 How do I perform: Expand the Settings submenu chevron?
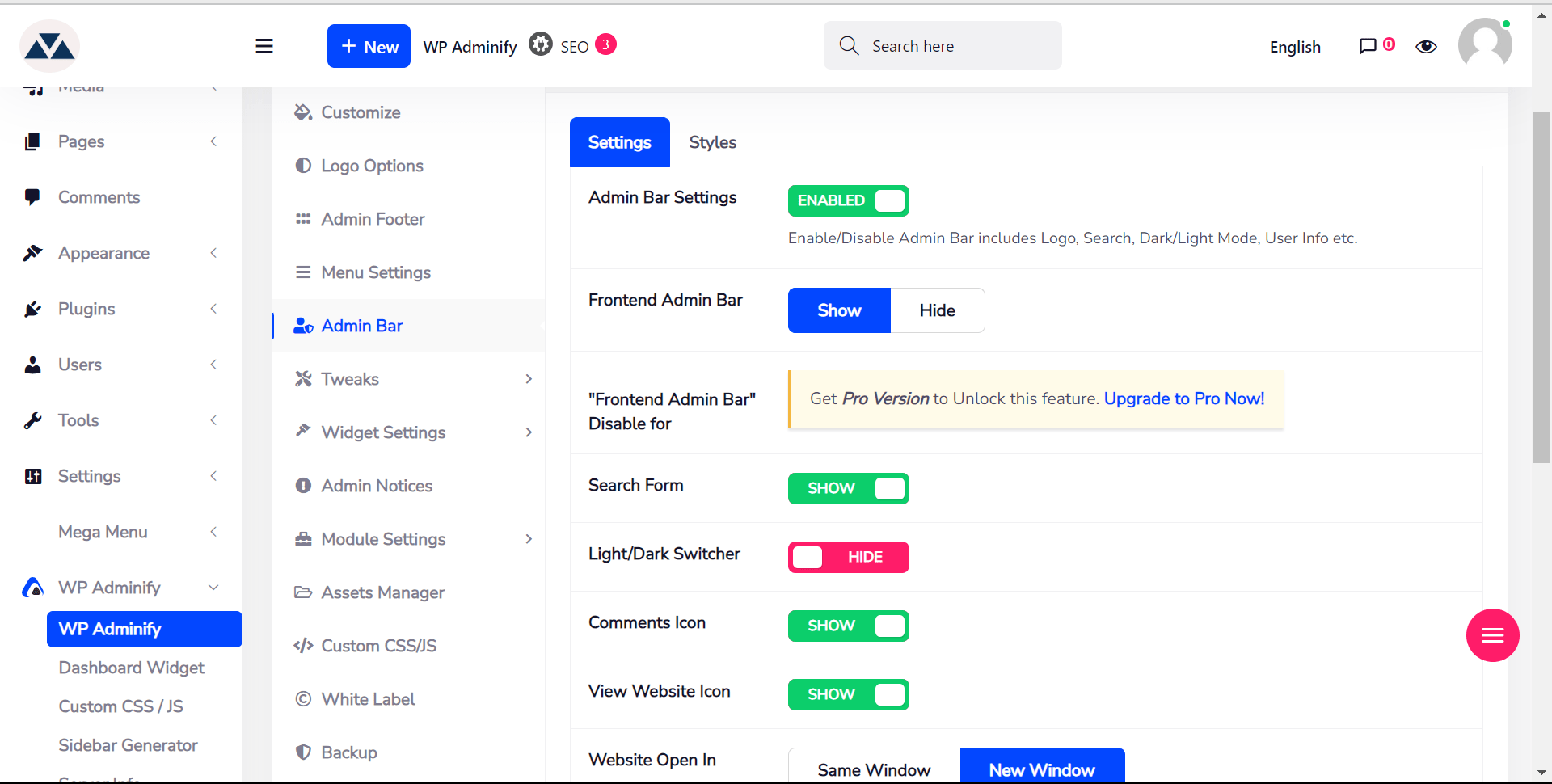213,476
